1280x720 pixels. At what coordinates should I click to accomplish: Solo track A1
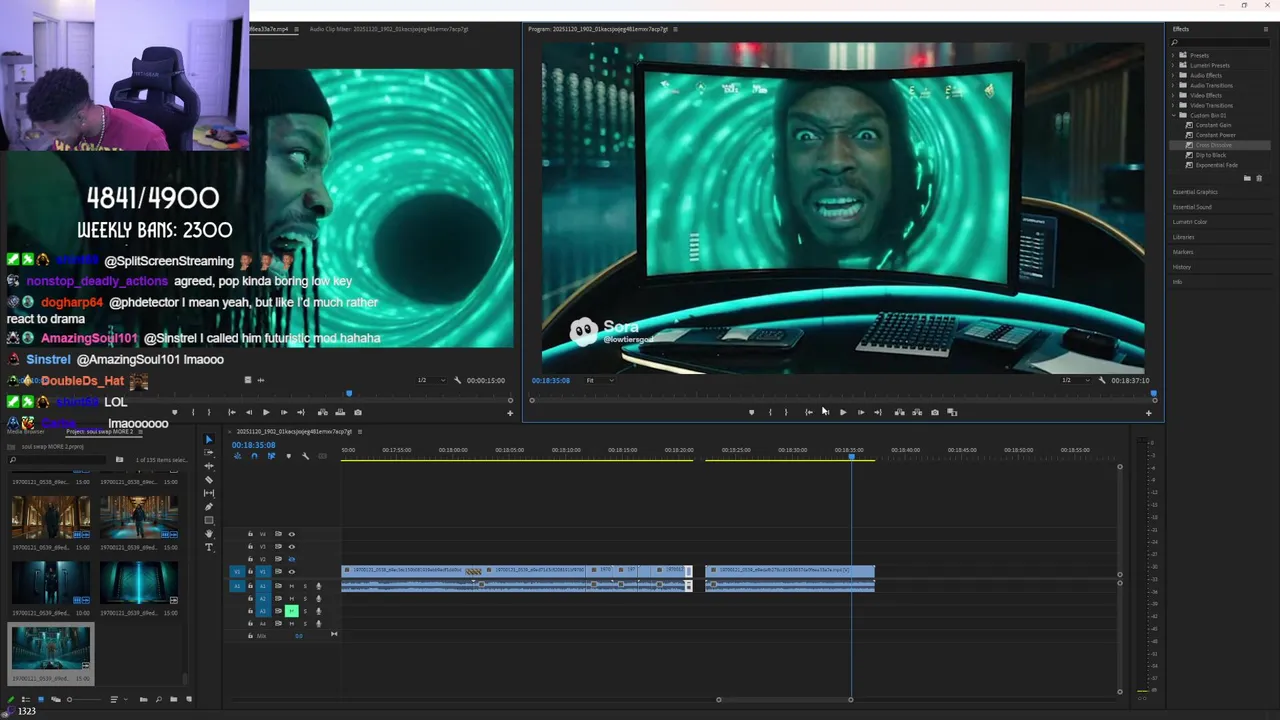[305, 586]
